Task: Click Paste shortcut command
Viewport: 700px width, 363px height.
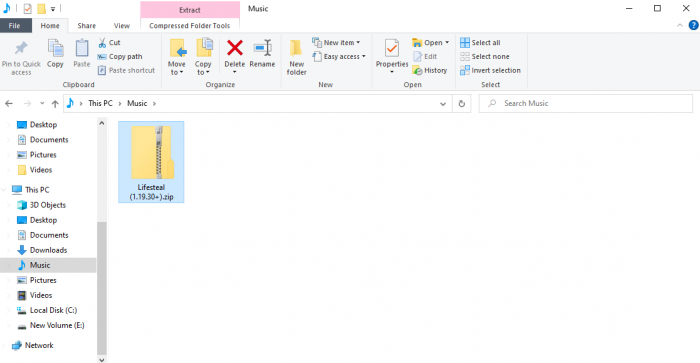Action: tap(126, 71)
